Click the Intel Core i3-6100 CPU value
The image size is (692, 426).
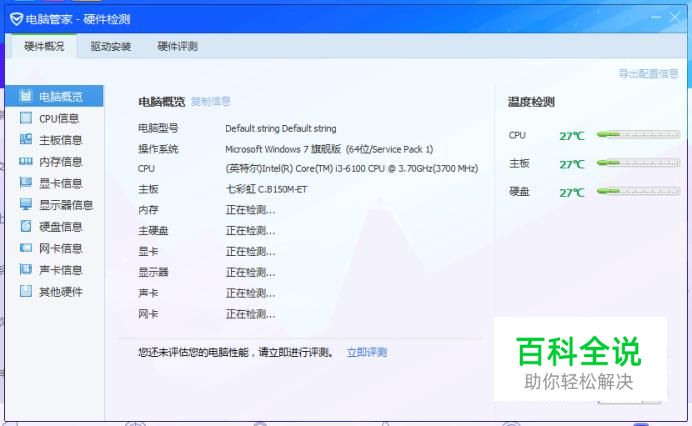(x=352, y=169)
